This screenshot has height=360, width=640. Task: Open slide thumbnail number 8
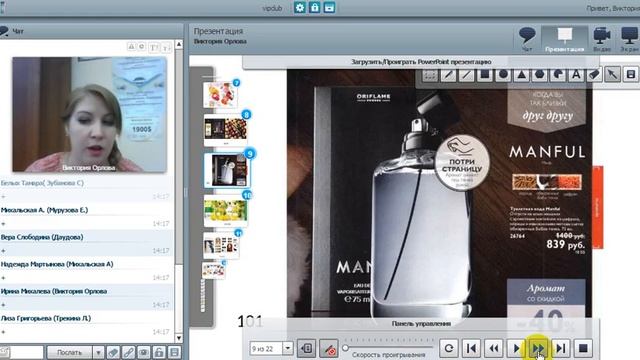(x=226, y=129)
